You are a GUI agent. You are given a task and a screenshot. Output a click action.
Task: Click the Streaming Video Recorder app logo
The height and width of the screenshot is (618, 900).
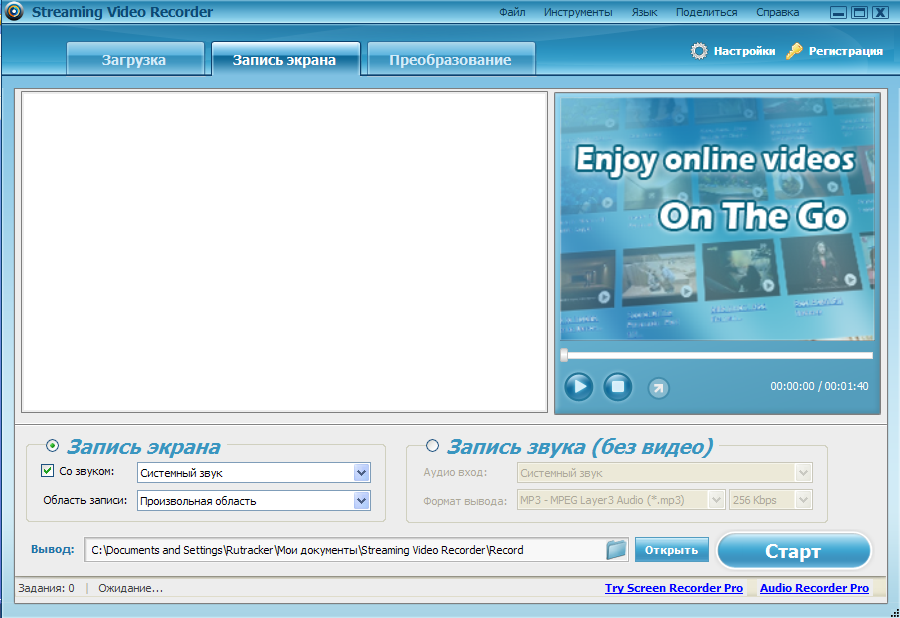(x=14, y=11)
